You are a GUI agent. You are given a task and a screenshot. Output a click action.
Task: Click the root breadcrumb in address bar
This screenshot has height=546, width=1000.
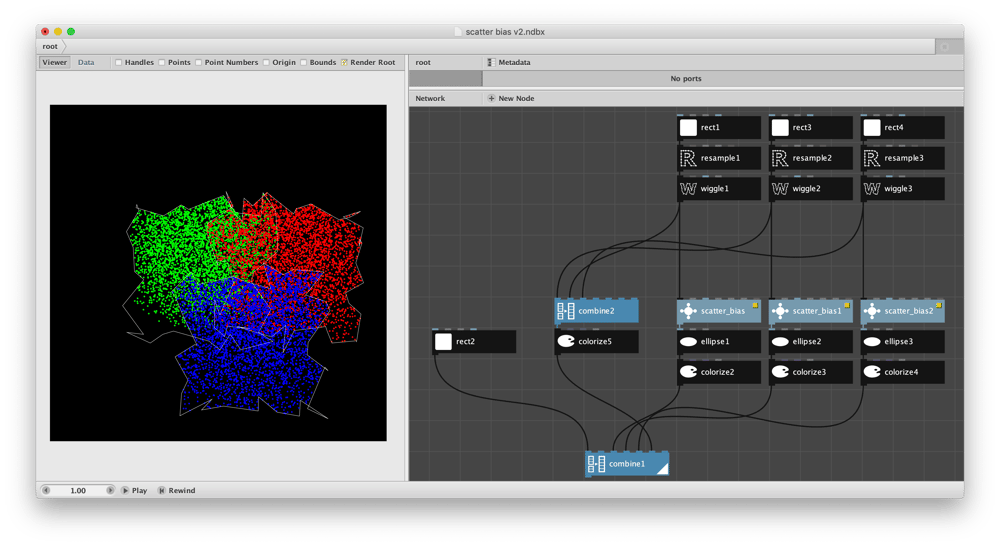(x=50, y=47)
